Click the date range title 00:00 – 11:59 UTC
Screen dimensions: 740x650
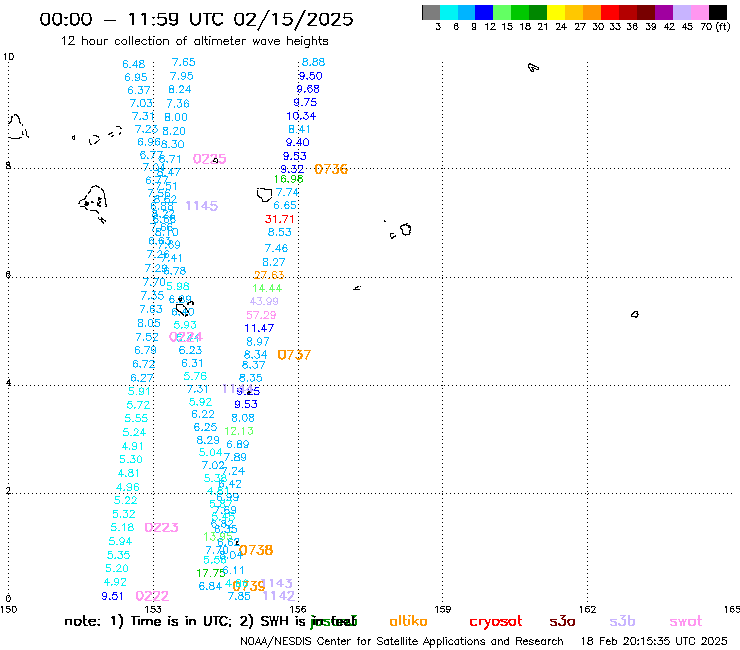[196, 19]
